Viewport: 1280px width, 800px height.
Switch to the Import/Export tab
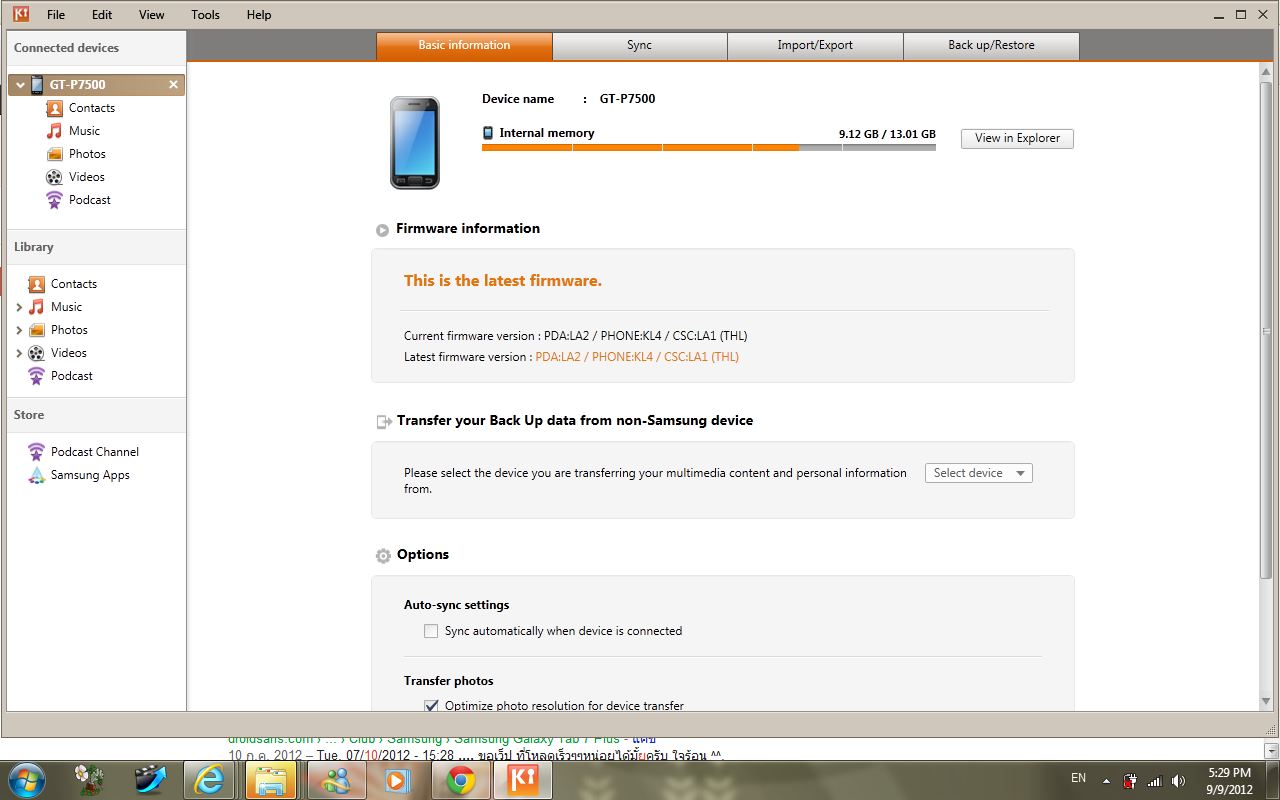click(x=815, y=46)
